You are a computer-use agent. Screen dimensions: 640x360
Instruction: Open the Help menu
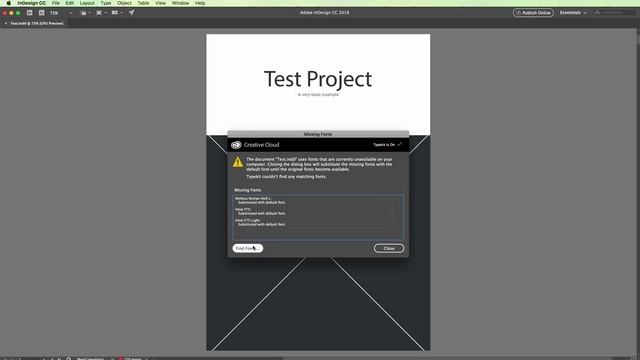[x=200, y=3]
